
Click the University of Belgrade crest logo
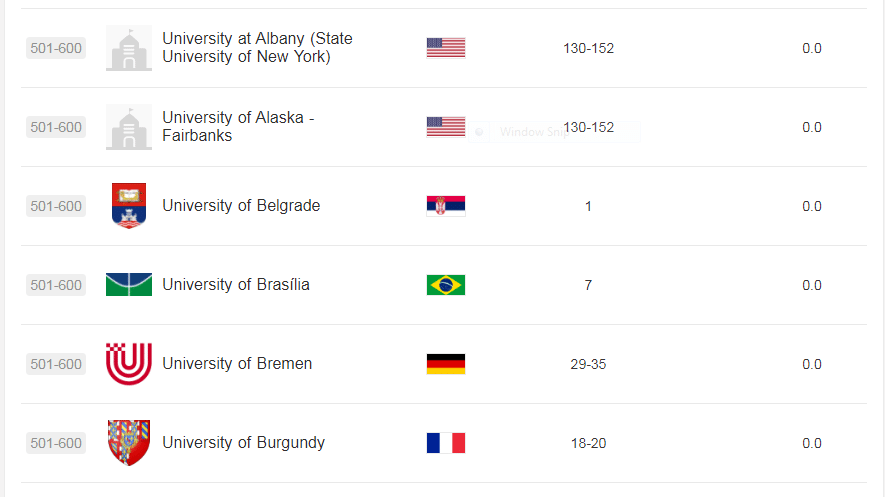click(x=129, y=206)
